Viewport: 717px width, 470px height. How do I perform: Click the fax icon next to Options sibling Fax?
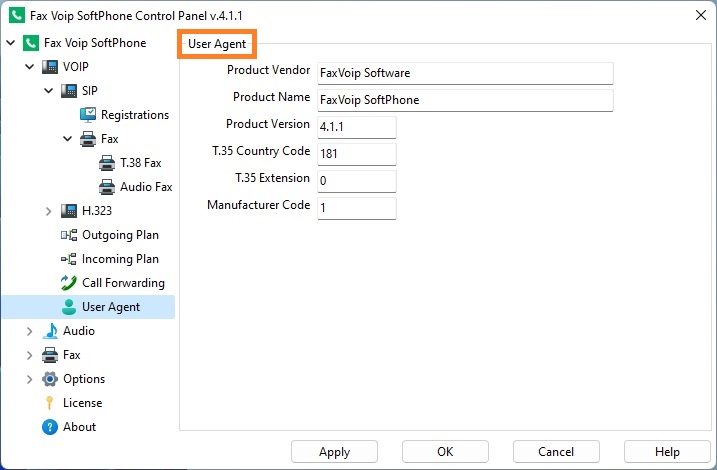pyautogui.click(x=50, y=355)
